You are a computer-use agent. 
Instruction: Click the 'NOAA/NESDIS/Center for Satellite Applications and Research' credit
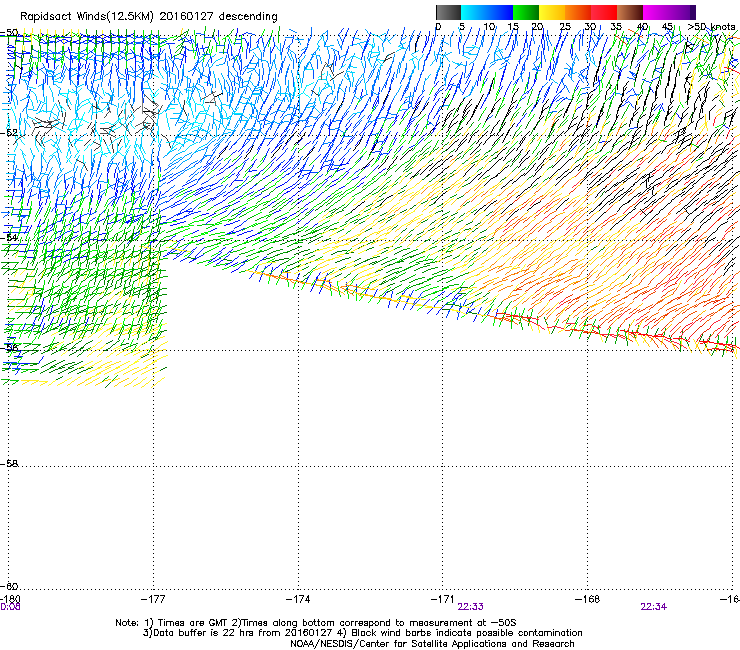point(432,644)
